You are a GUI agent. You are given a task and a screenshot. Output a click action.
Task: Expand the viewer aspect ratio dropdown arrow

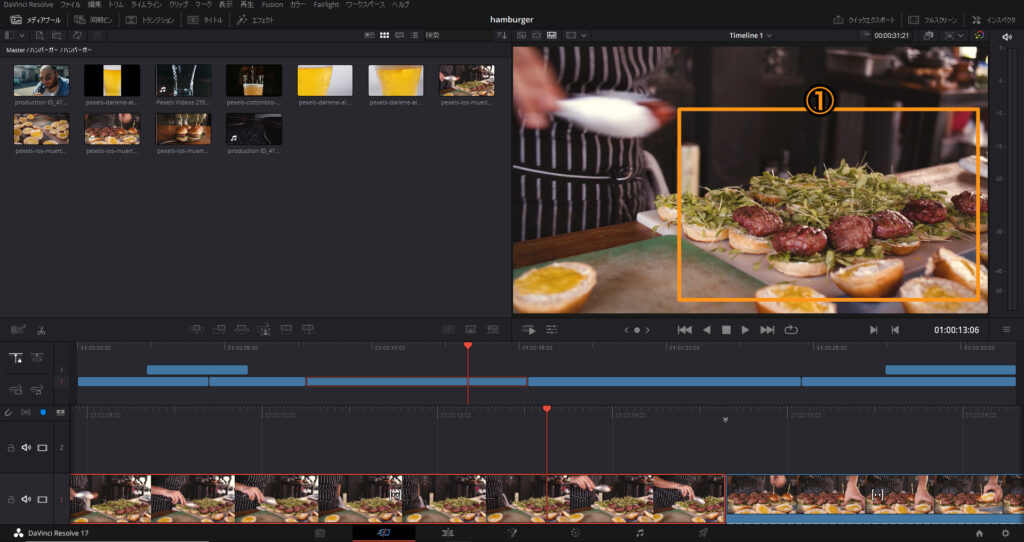tap(585, 35)
